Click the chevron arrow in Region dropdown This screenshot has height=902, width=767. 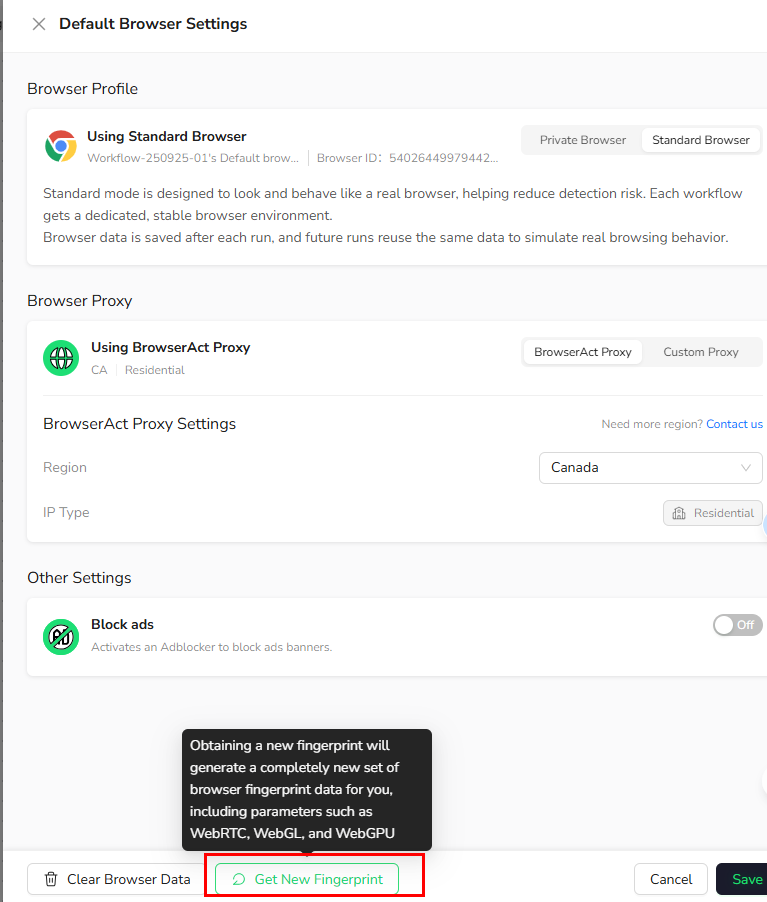coord(746,468)
